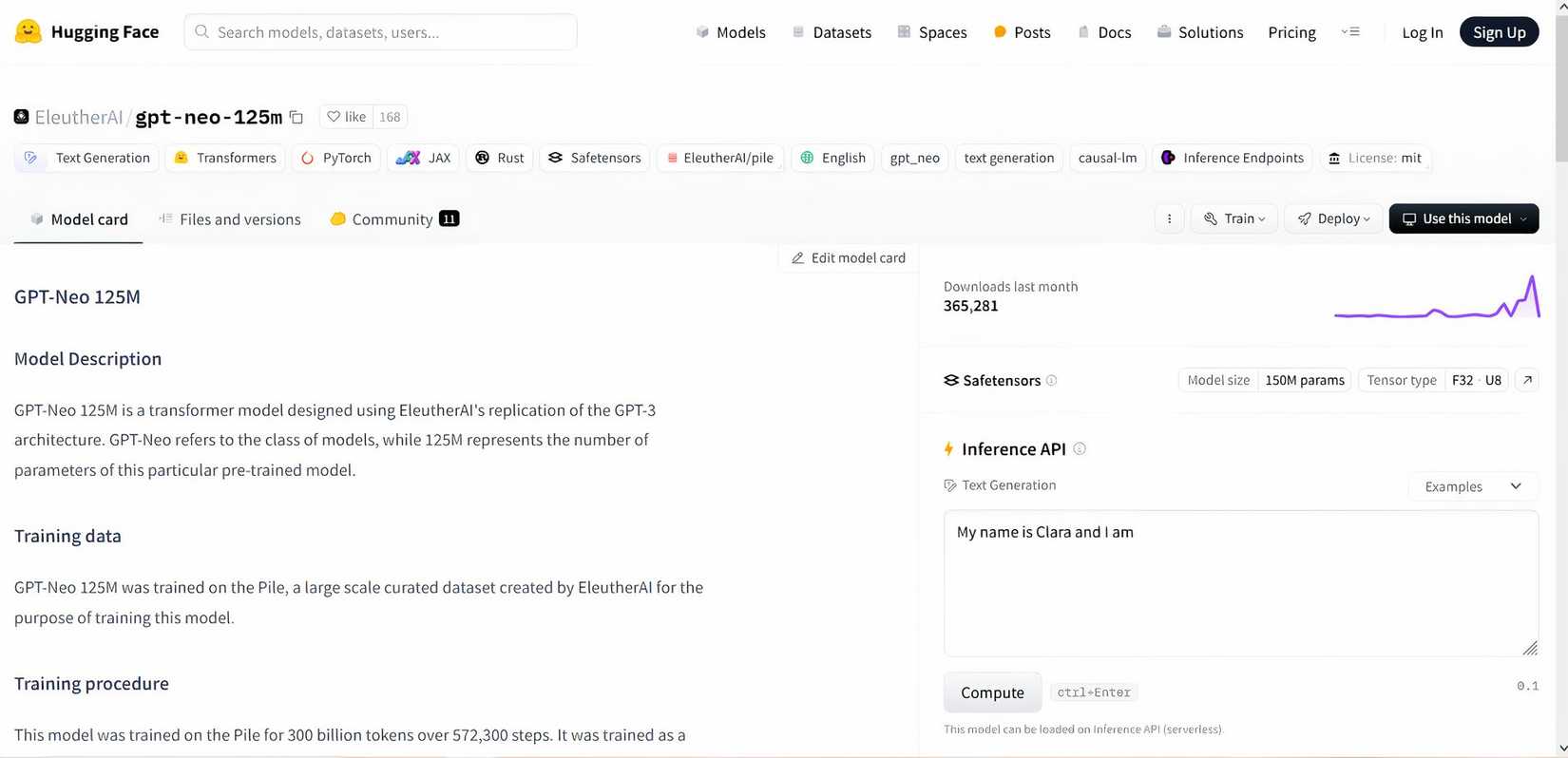
Task: Open the three-dot more options menu beside Train
Action: [1169, 218]
